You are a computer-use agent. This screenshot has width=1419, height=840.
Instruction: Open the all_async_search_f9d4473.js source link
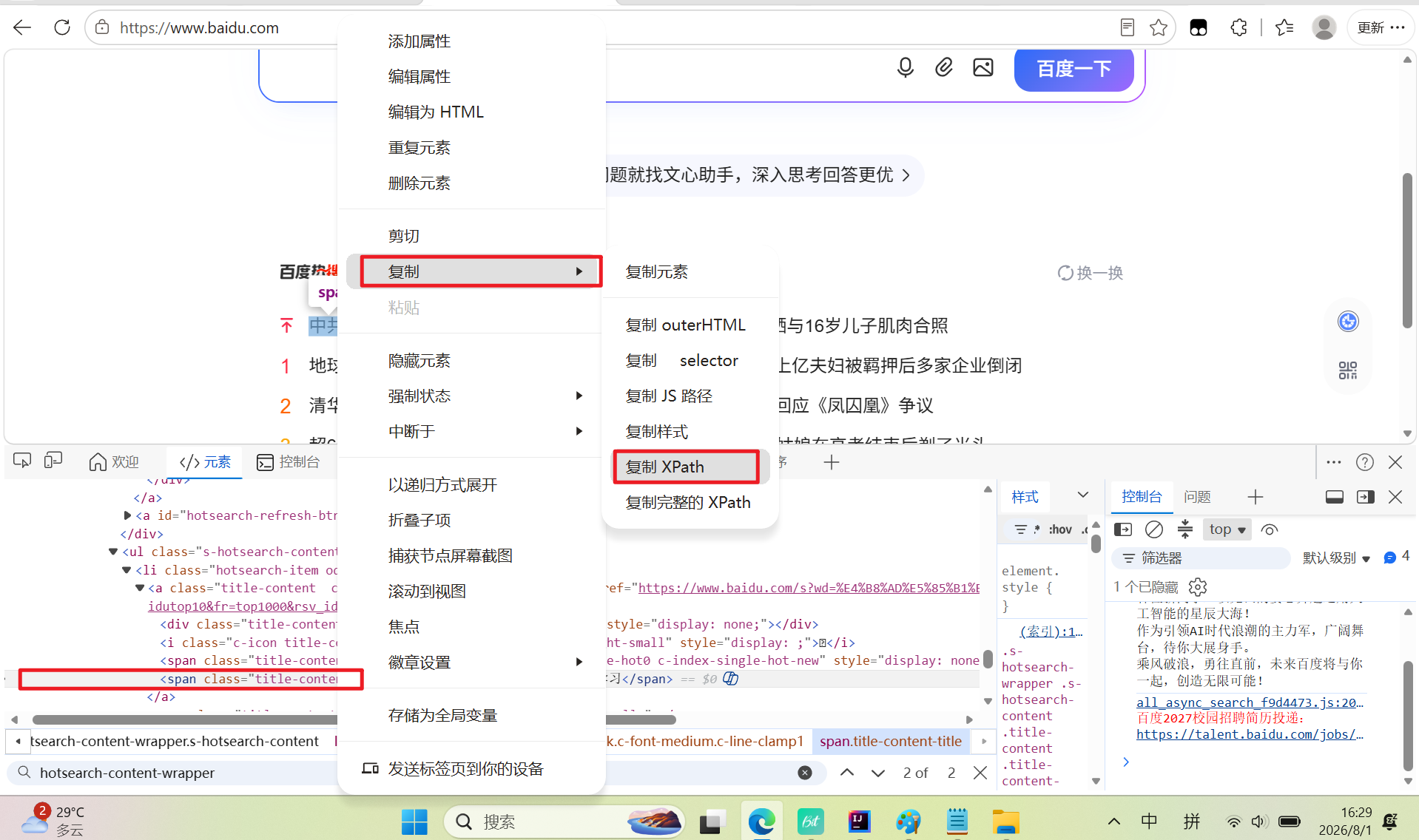pyautogui.click(x=1250, y=702)
